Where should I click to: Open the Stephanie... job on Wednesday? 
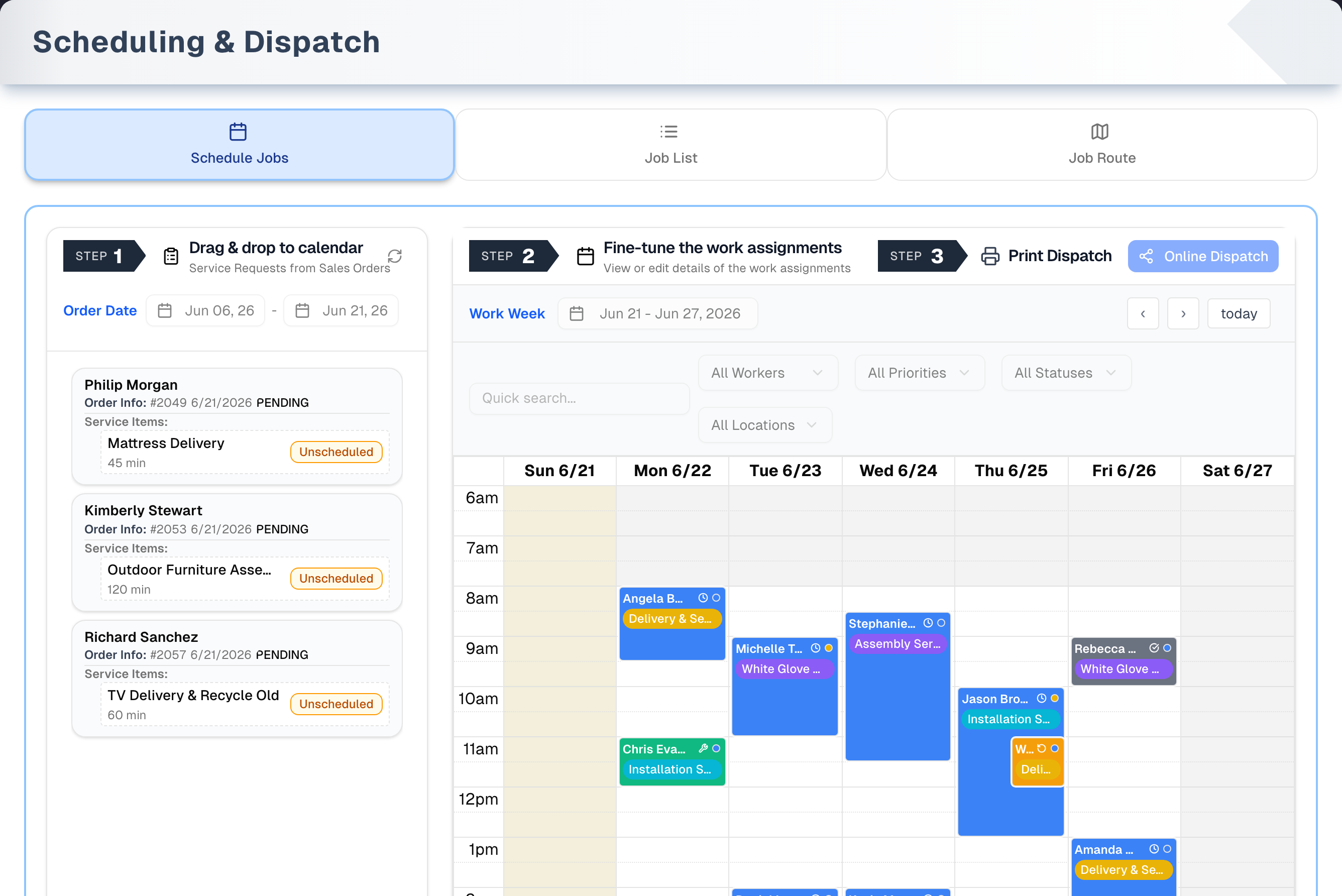[x=898, y=687]
